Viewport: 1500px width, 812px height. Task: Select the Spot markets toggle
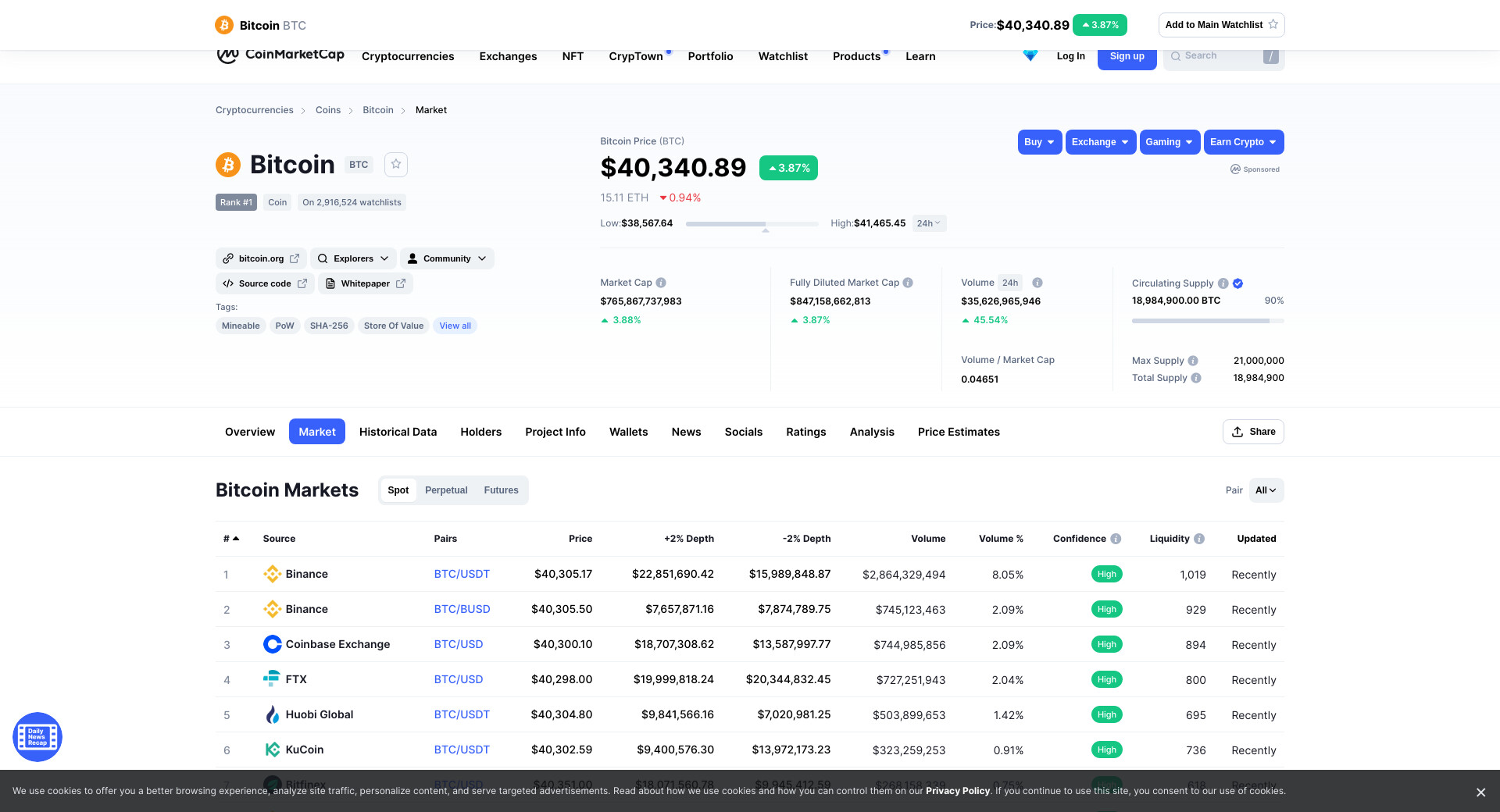[398, 490]
